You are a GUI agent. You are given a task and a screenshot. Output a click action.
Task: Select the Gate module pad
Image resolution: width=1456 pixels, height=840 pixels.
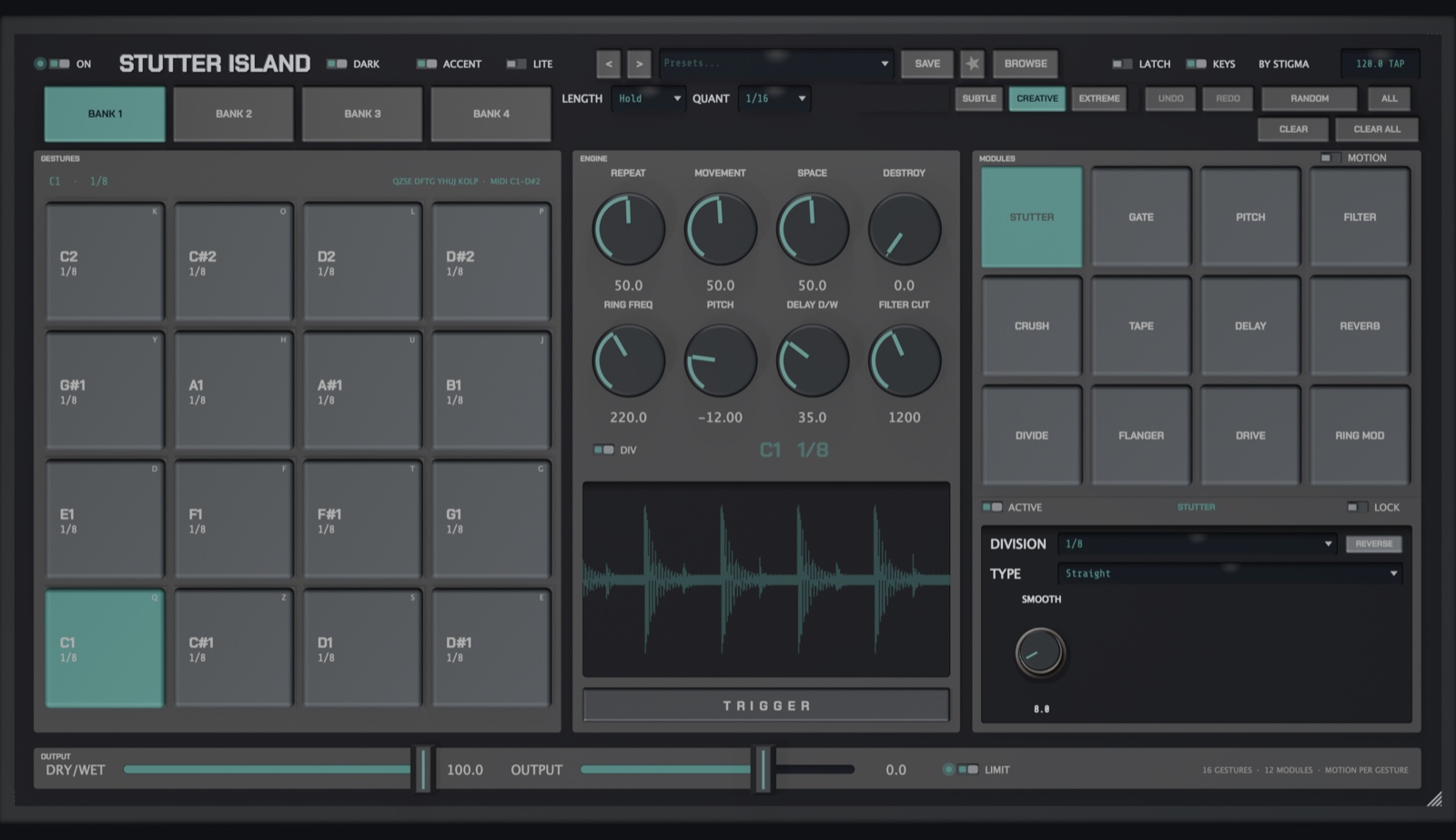[1141, 217]
